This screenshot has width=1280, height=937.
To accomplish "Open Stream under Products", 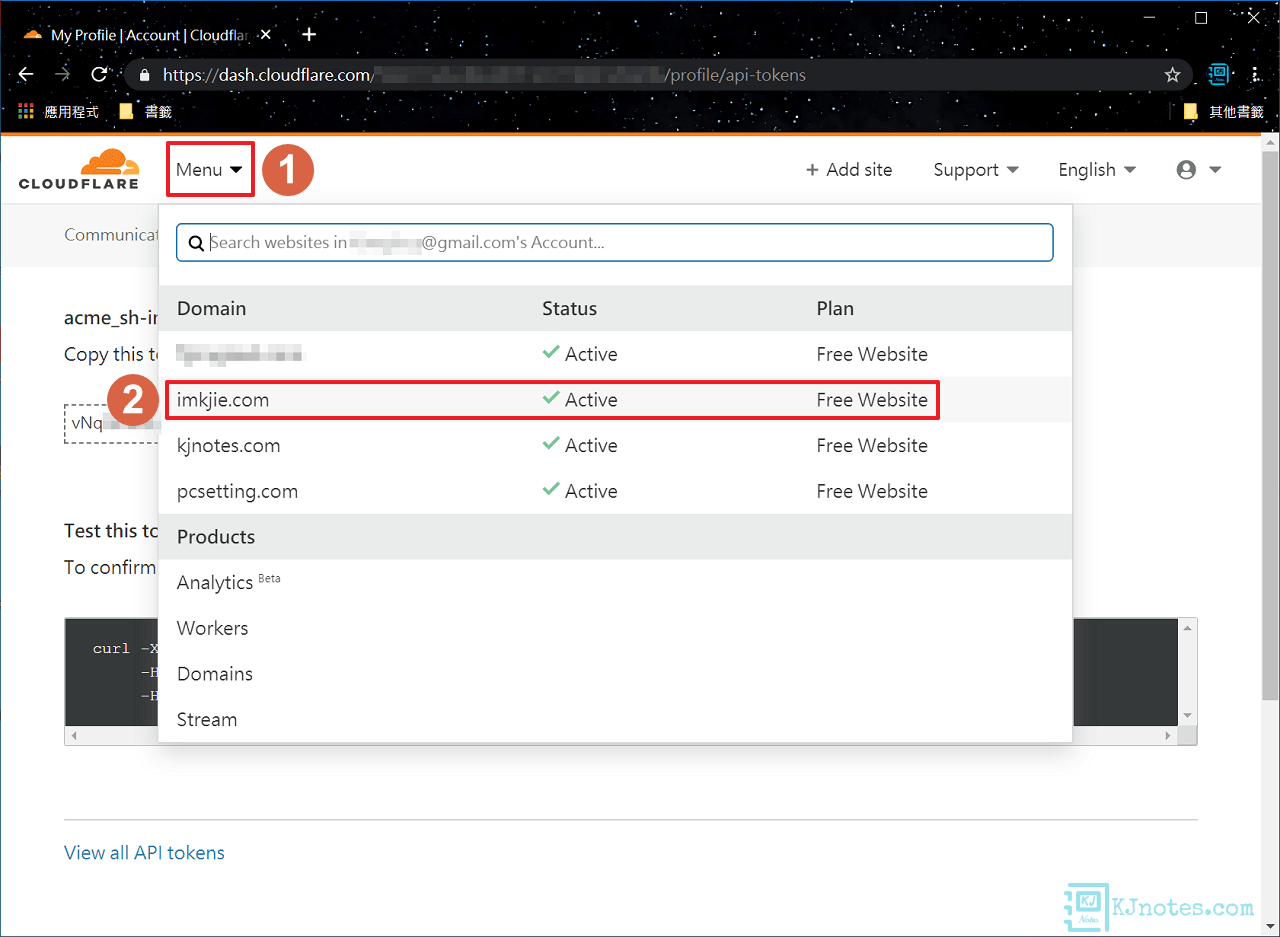I will (207, 720).
